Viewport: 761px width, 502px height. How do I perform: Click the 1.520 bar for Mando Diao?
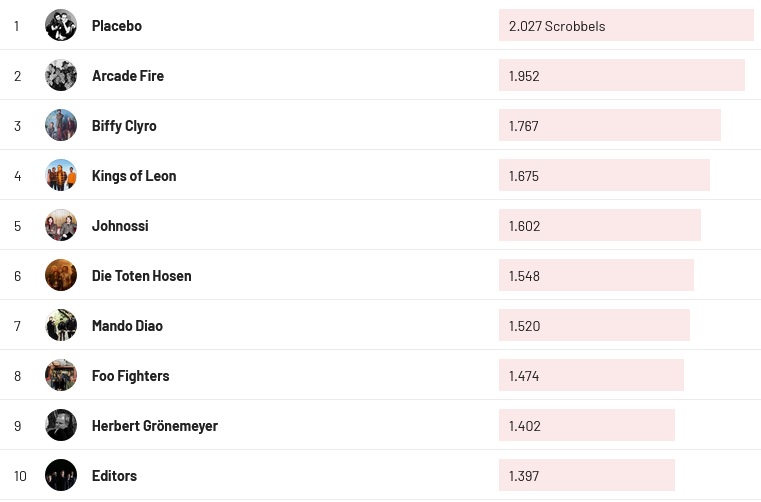tap(594, 326)
